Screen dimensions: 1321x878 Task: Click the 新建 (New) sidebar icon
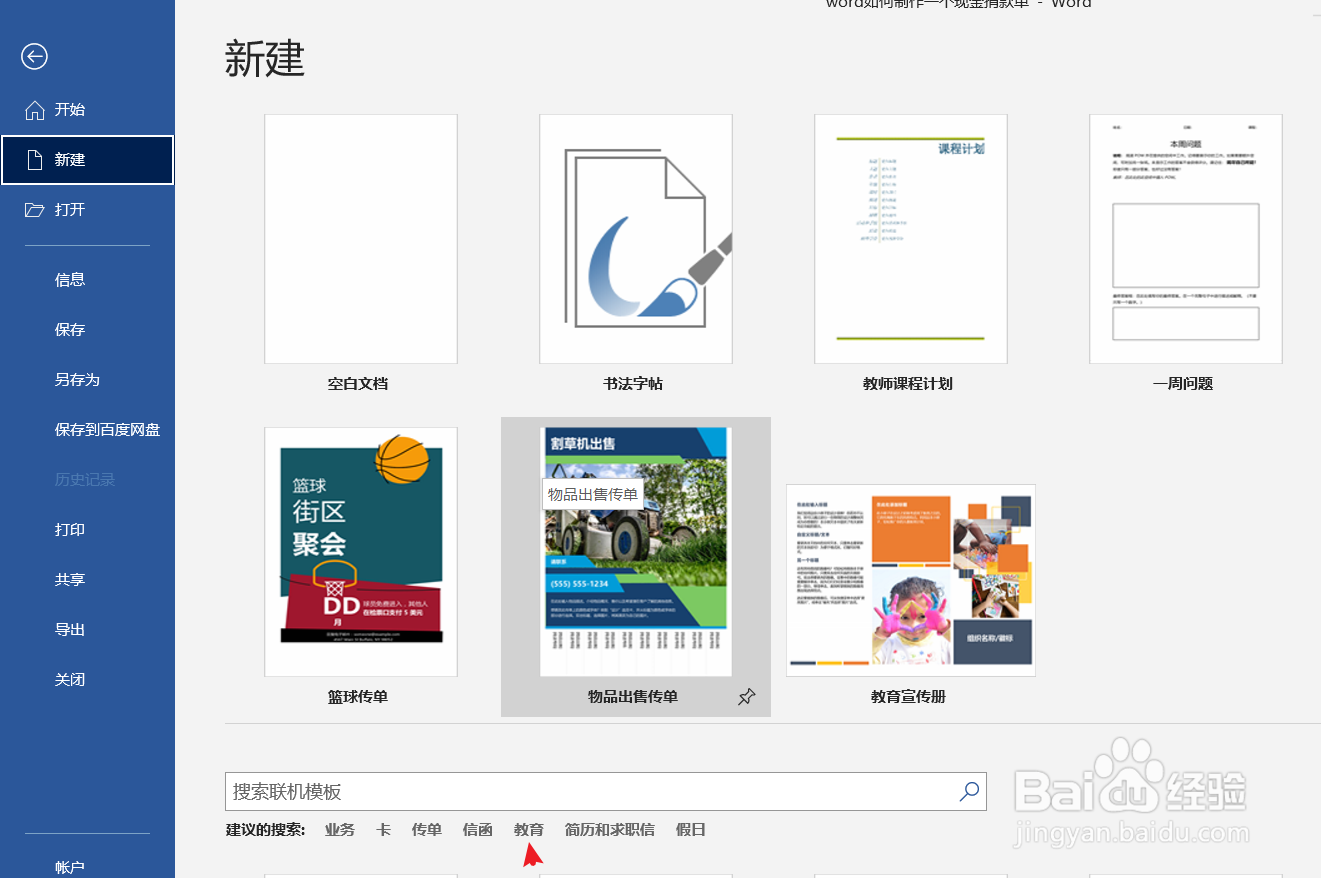click(x=70, y=160)
